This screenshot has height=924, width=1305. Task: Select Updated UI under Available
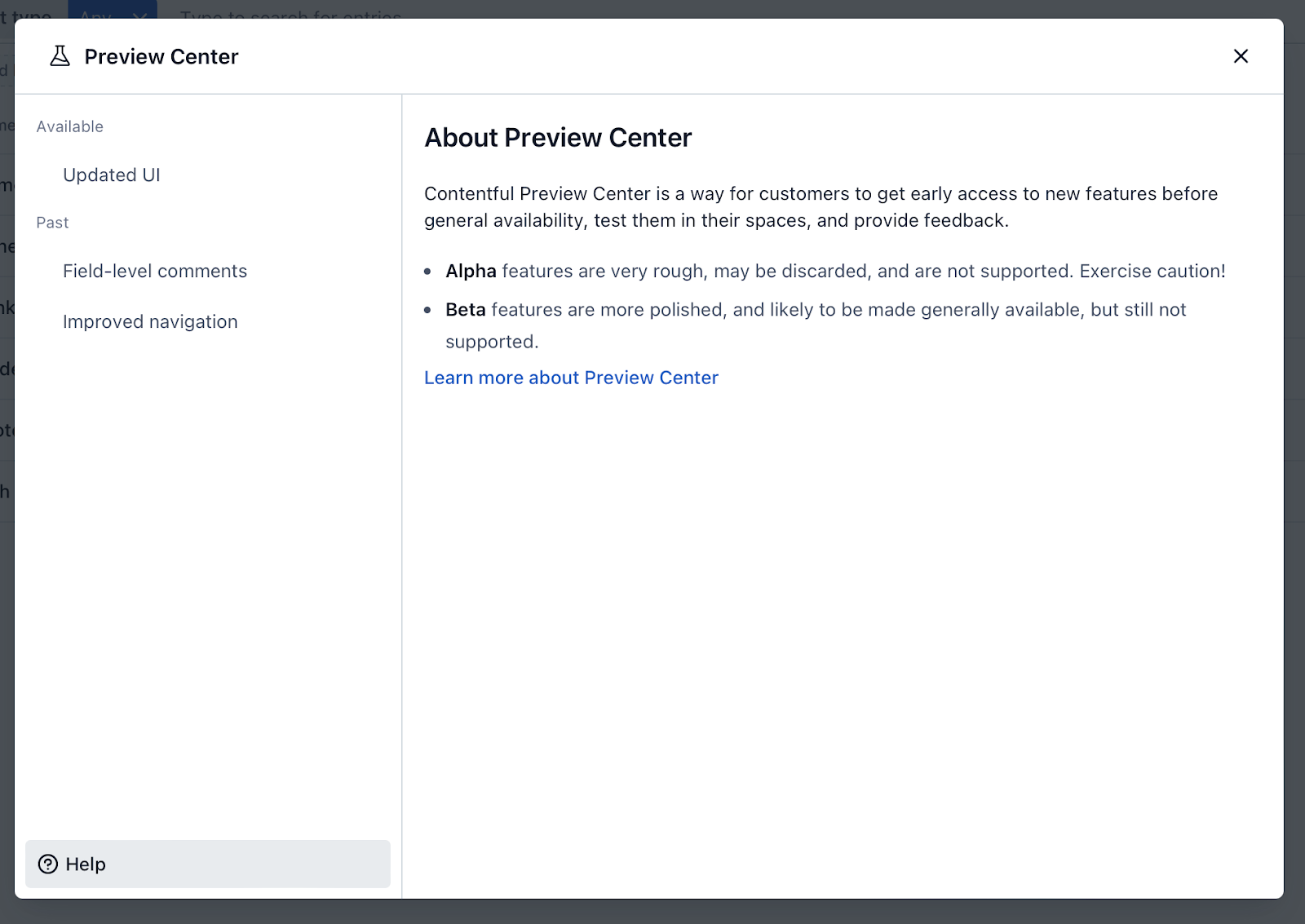click(112, 175)
